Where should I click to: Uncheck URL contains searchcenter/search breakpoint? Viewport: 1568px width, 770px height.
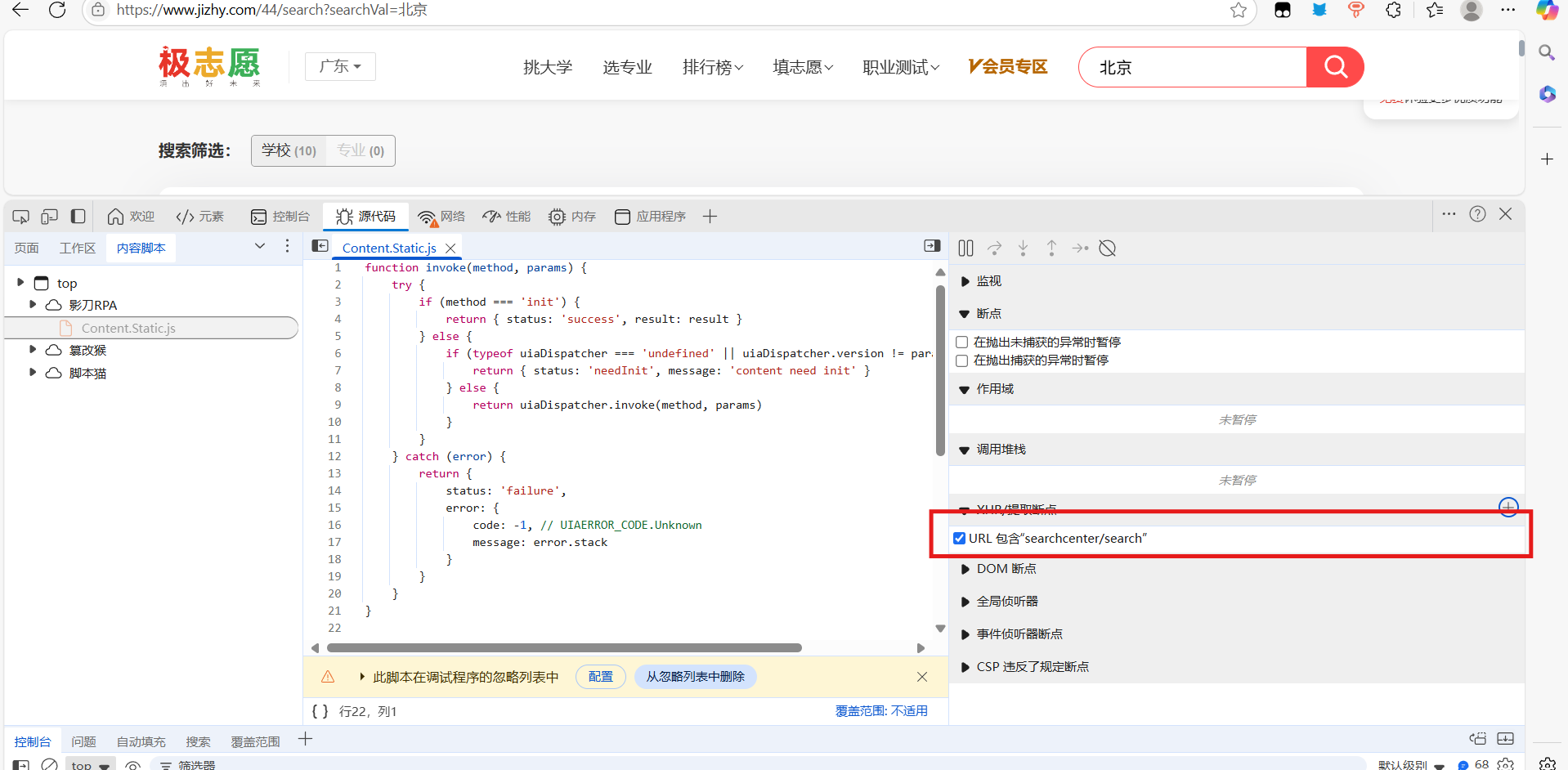click(960, 538)
